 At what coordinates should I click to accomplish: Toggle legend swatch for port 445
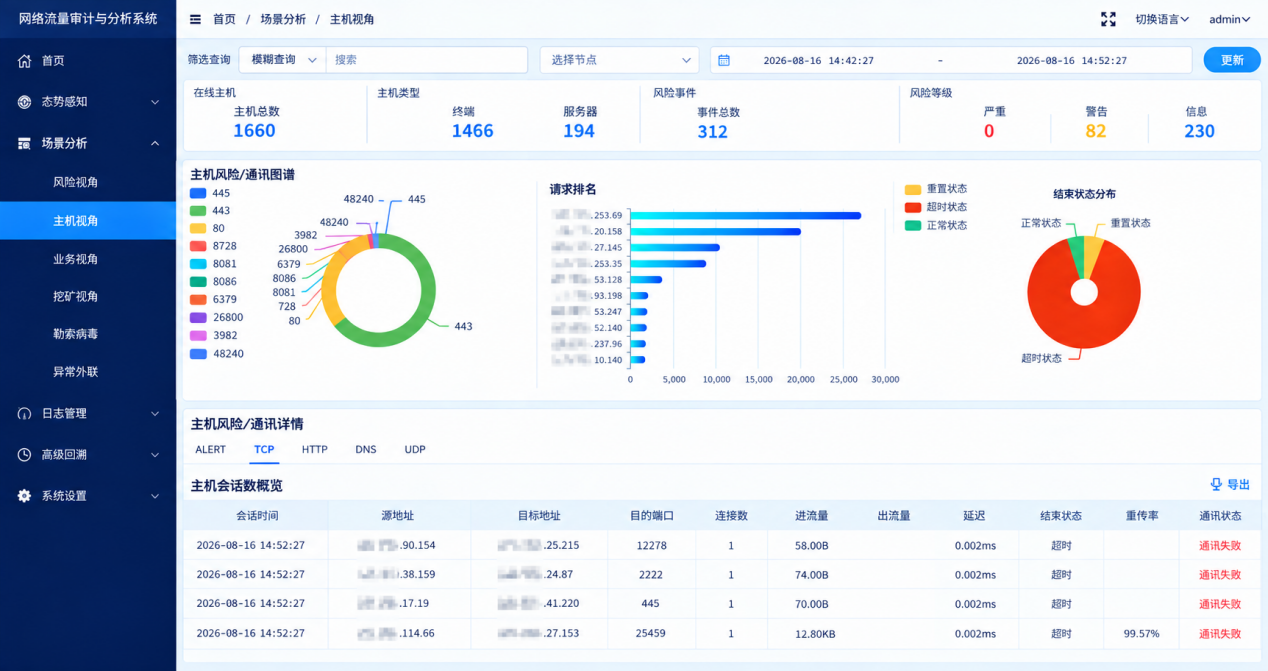point(198,193)
